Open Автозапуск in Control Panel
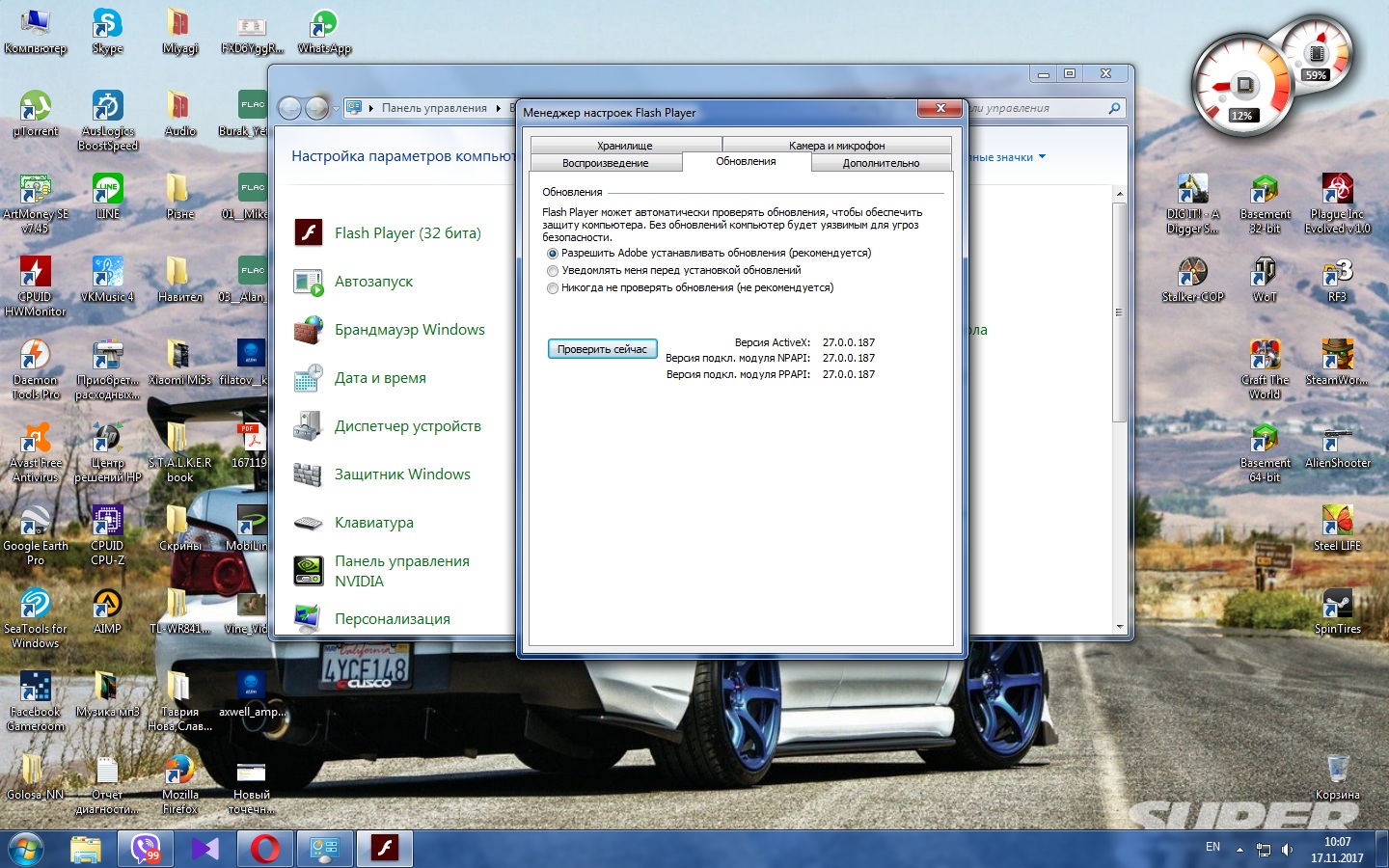The width and height of the screenshot is (1389, 868). tap(308, 281)
